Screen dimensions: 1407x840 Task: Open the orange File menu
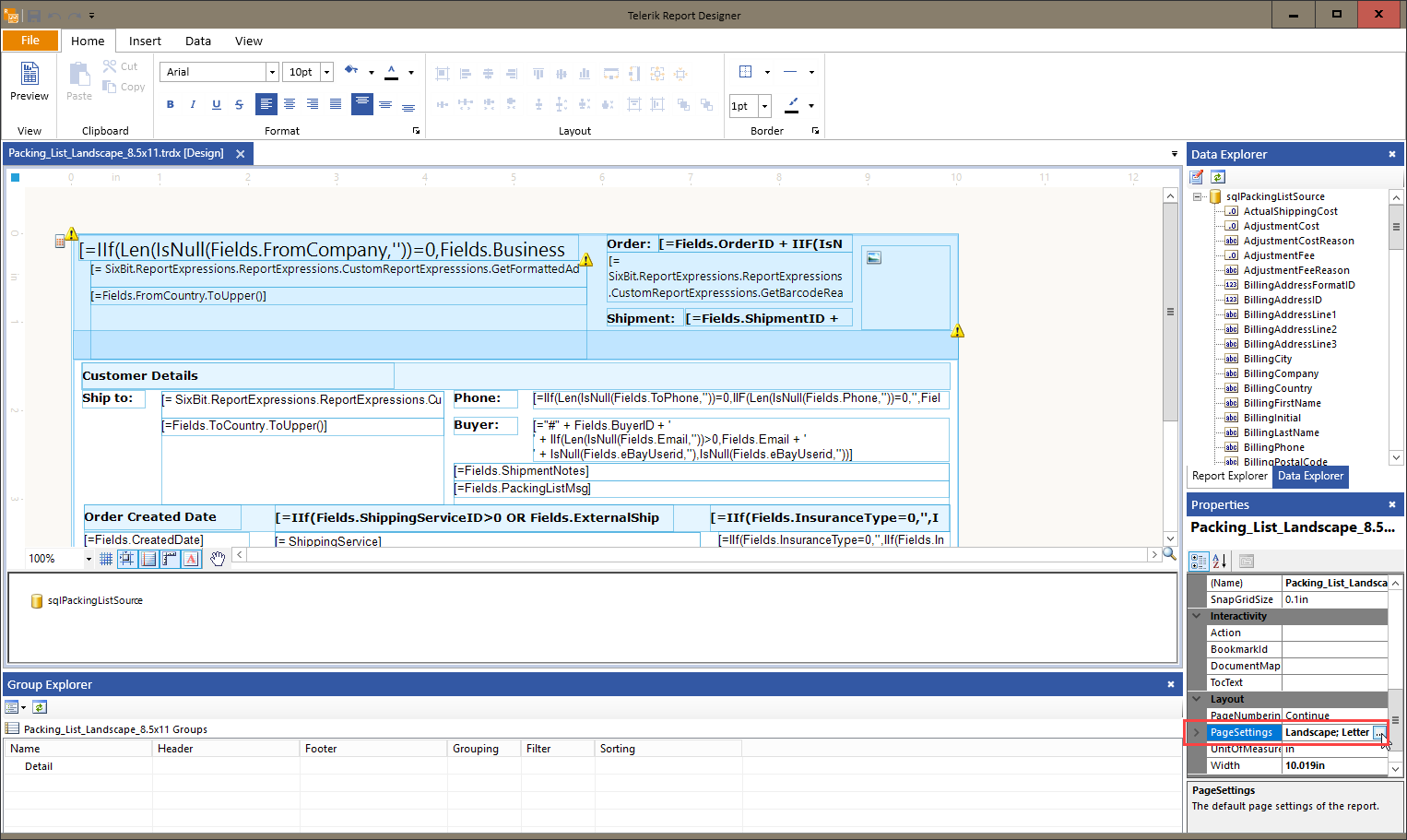[x=30, y=41]
